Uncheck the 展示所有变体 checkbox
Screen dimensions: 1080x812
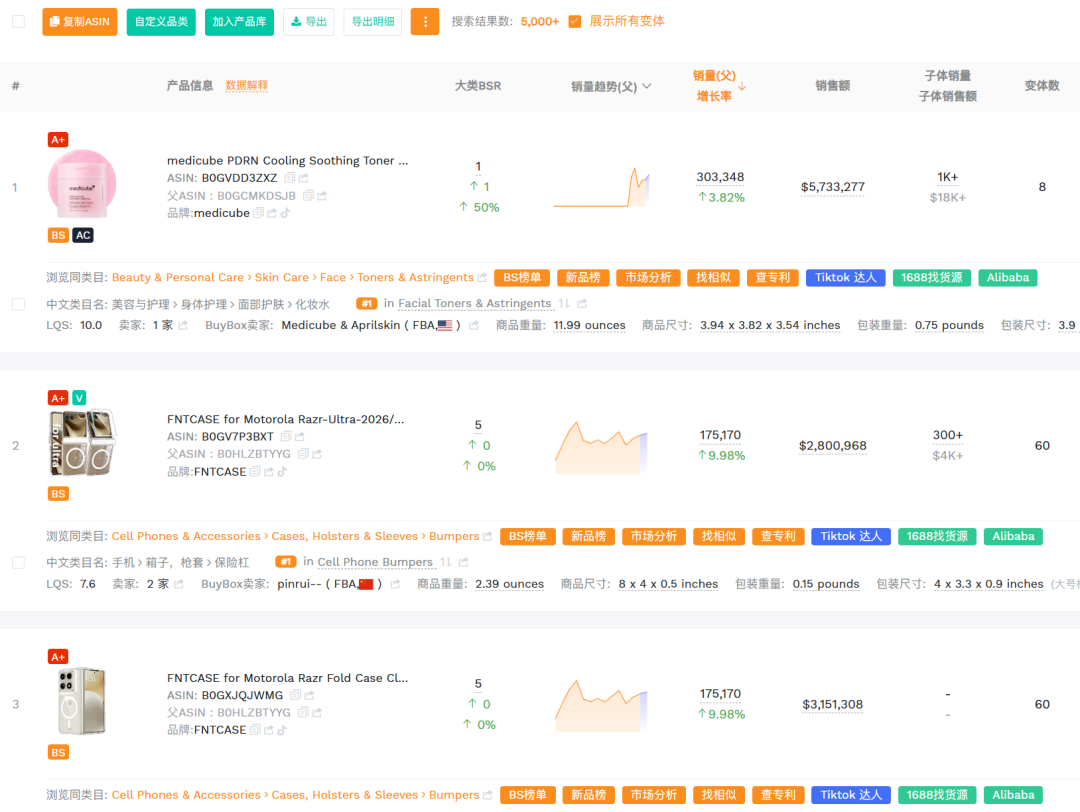coord(574,21)
